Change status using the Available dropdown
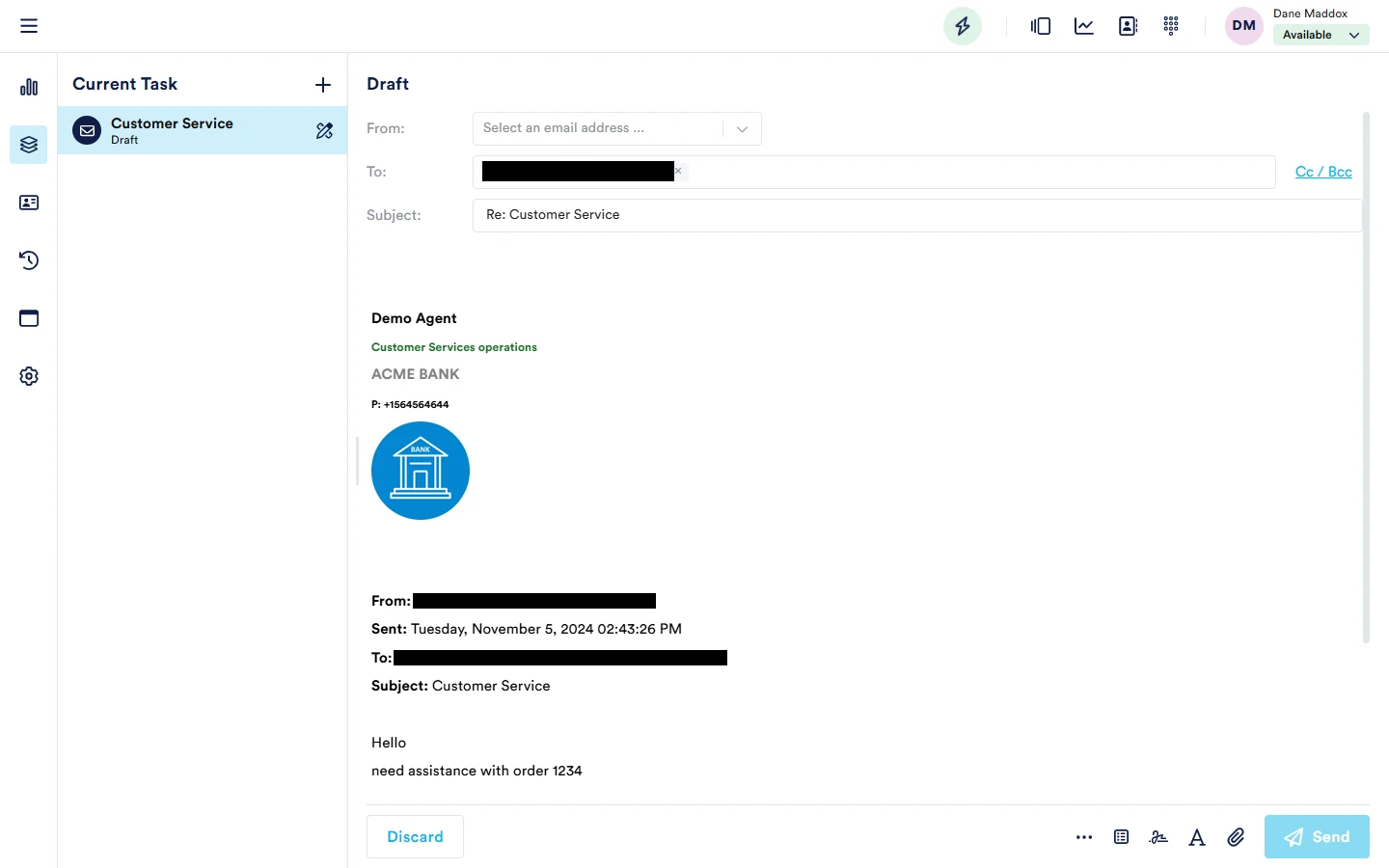 coord(1321,34)
